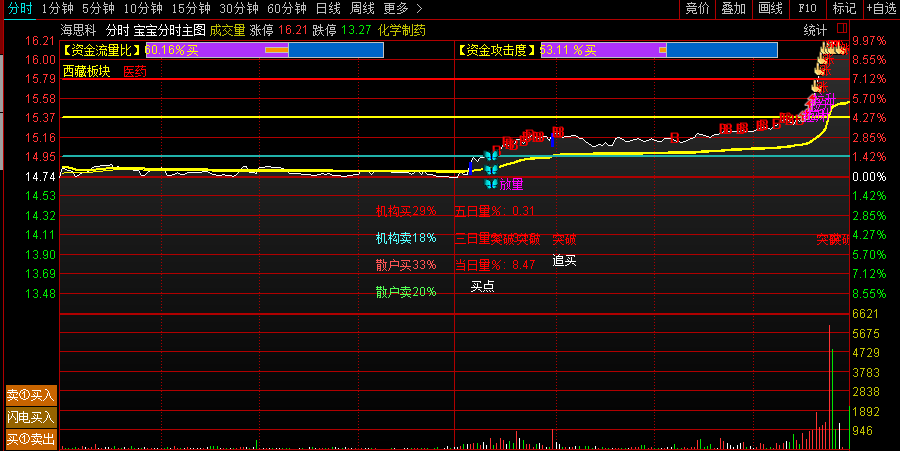900x451 pixels.
Task: Click the 资金流量比 purple buy bar
Action: coord(217,50)
